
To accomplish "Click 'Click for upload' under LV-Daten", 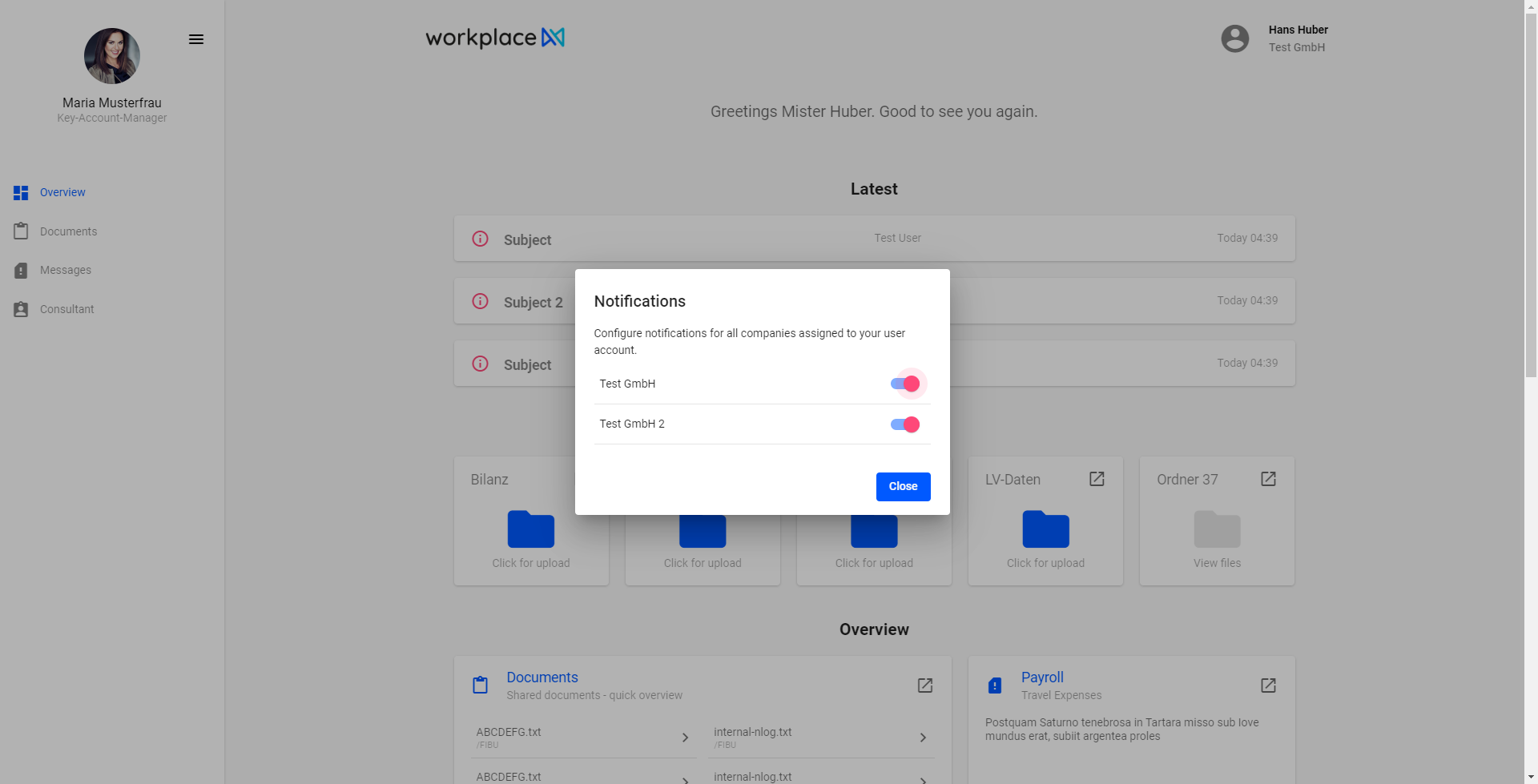I will 1045,563.
